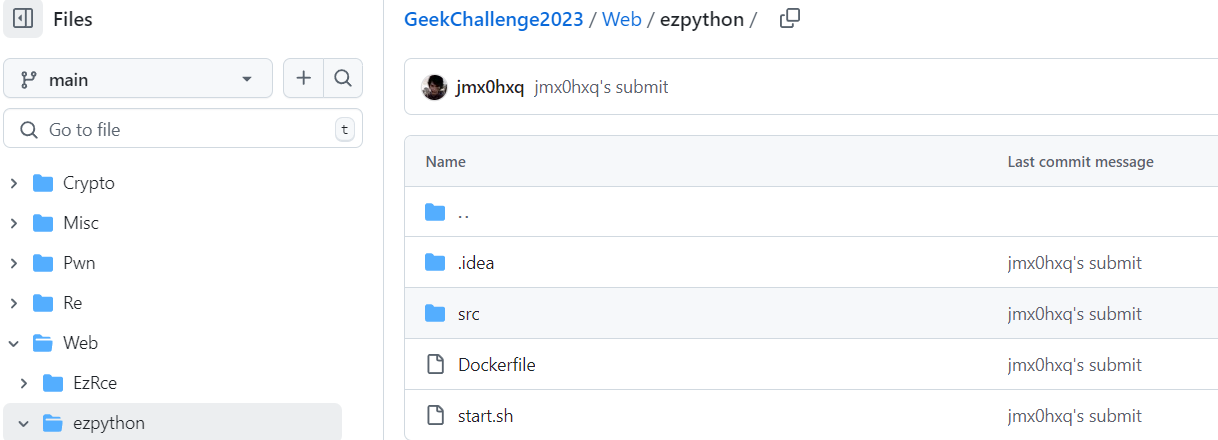Open the src folder row

tap(468, 314)
